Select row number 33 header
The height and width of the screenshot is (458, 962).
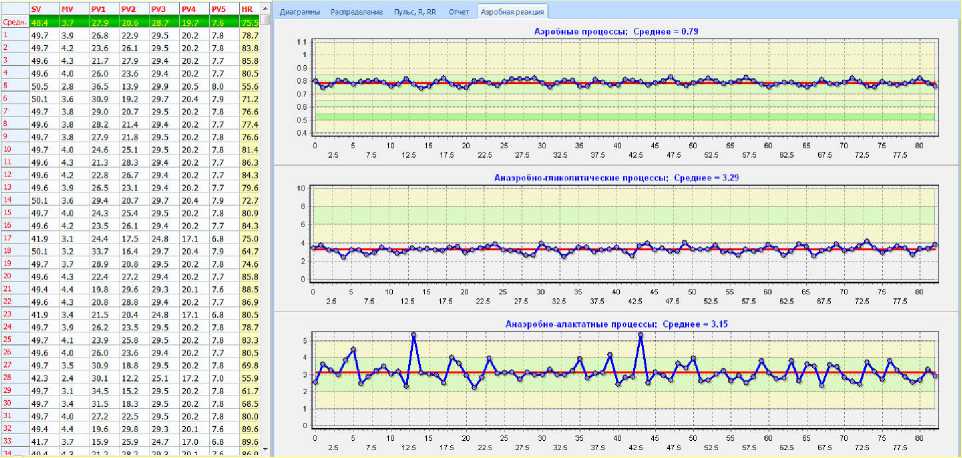click(14, 441)
